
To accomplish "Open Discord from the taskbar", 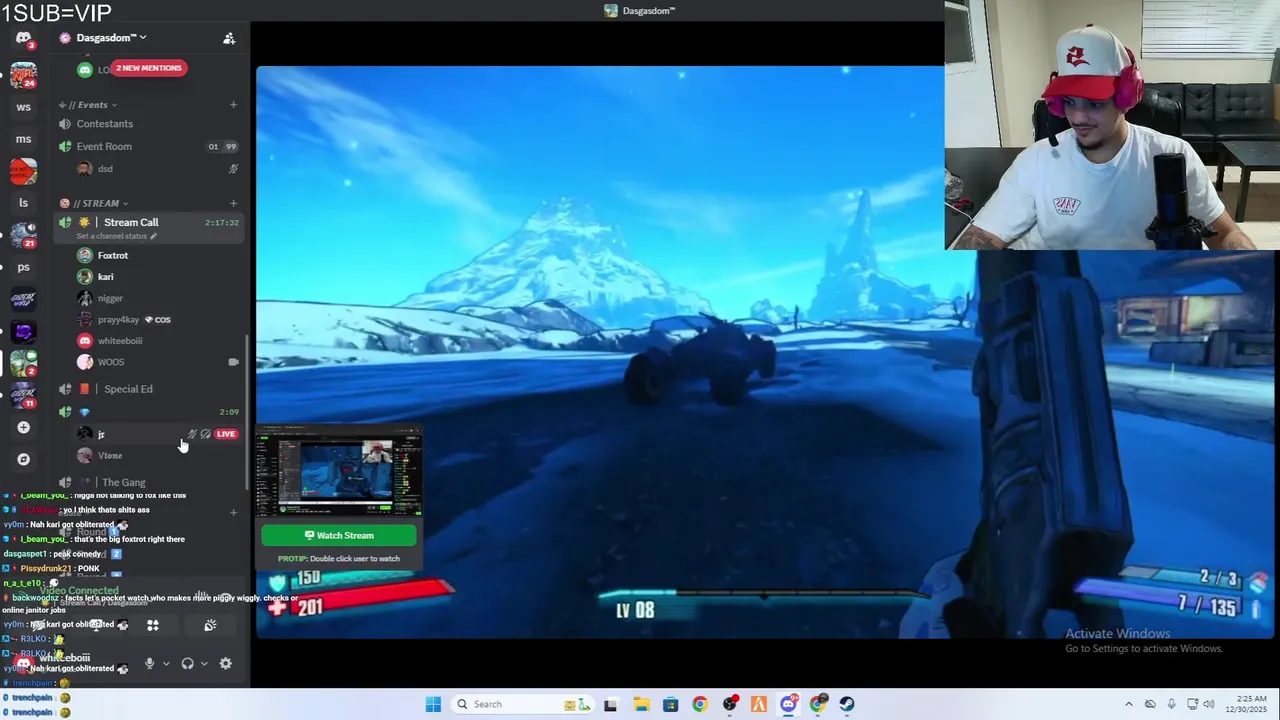I will pos(789,704).
